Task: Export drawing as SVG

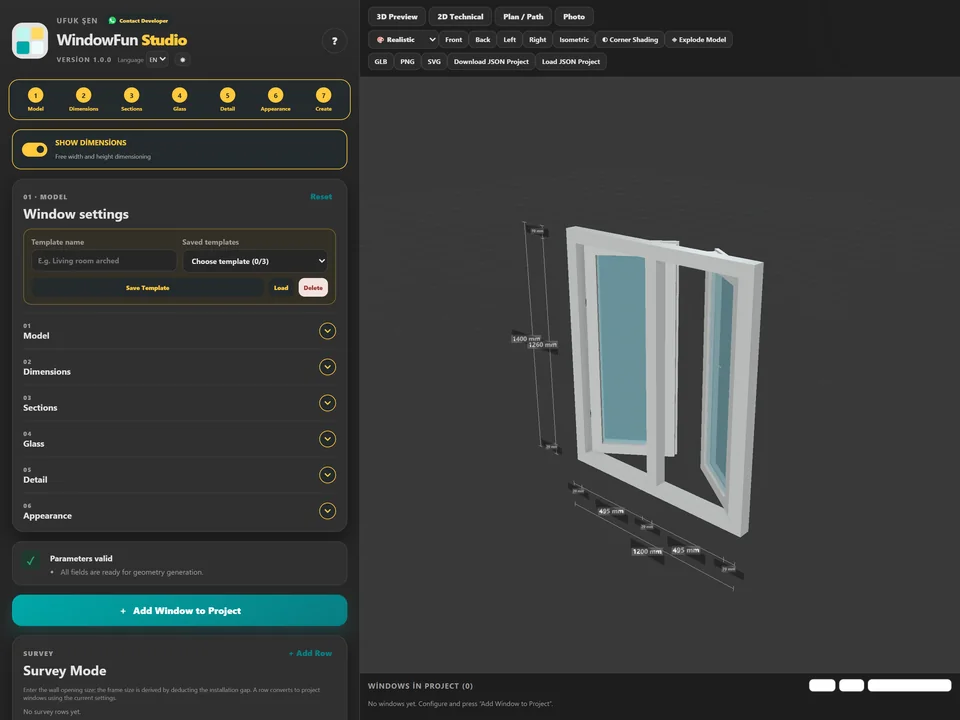Action: pyautogui.click(x=434, y=62)
